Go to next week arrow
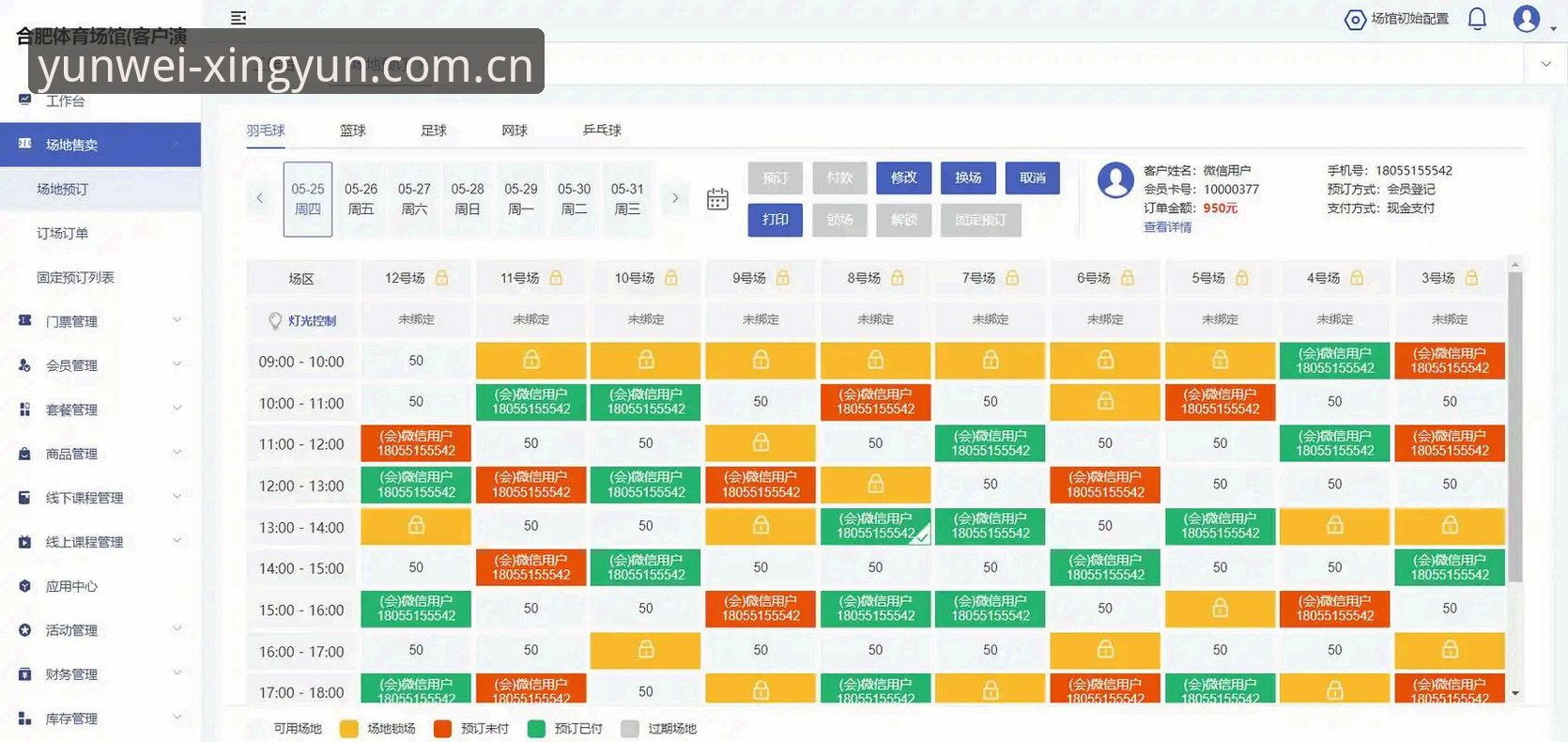 tap(674, 198)
